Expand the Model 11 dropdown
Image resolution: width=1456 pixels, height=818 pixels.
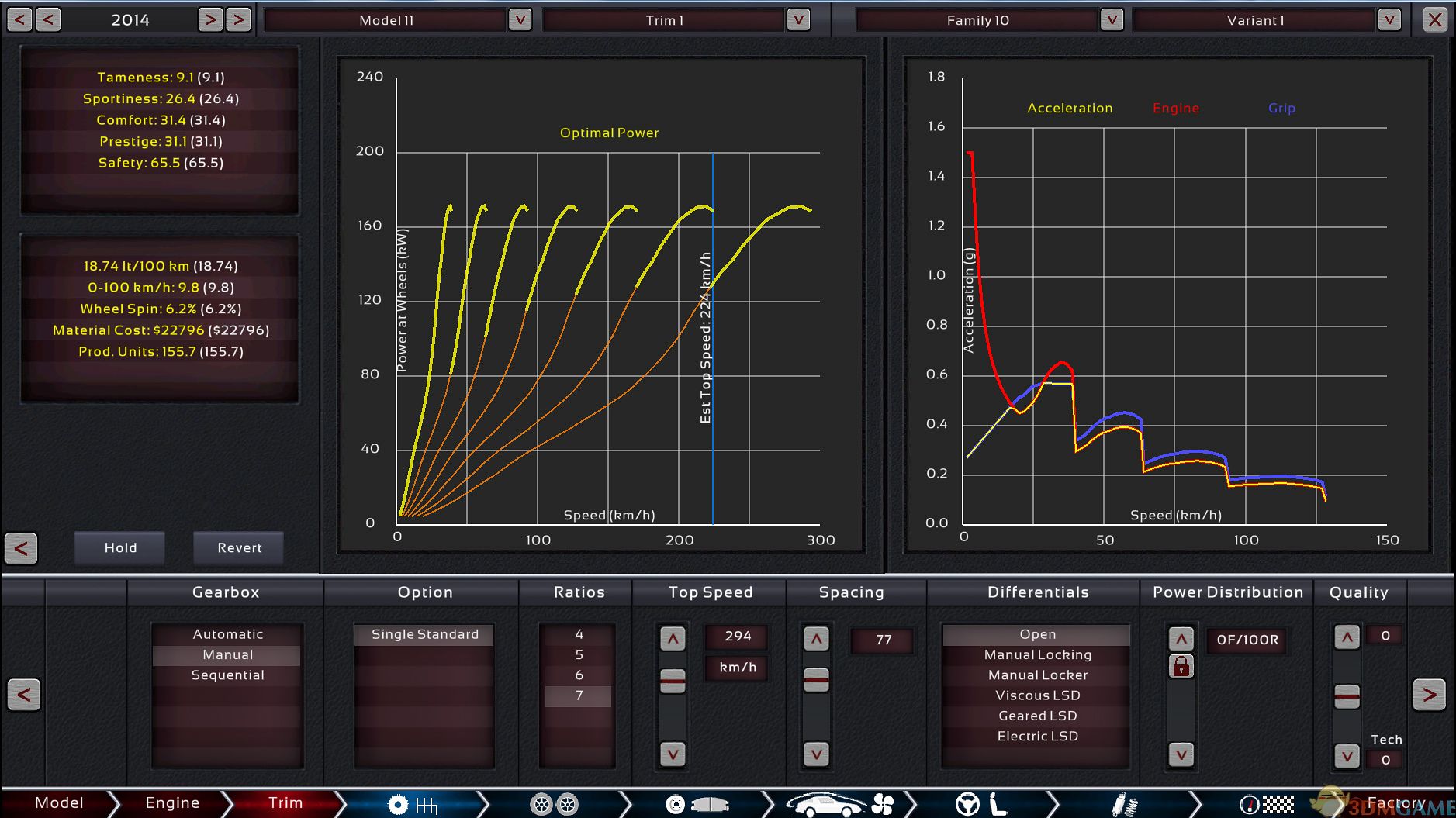tap(520, 20)
